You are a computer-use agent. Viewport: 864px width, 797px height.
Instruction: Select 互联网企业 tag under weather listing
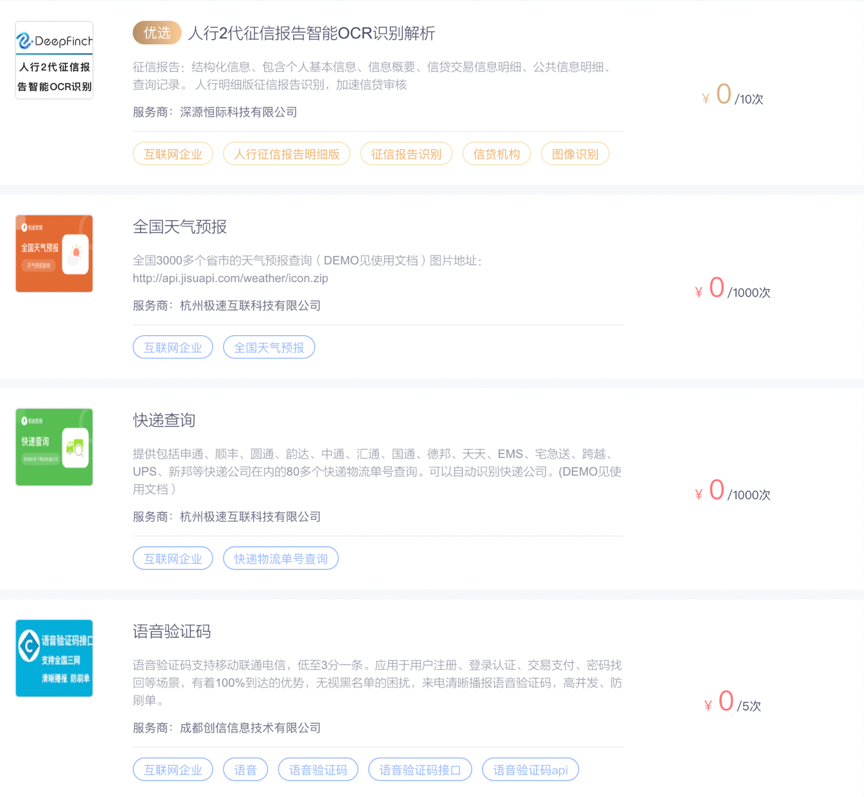[173, 347]
